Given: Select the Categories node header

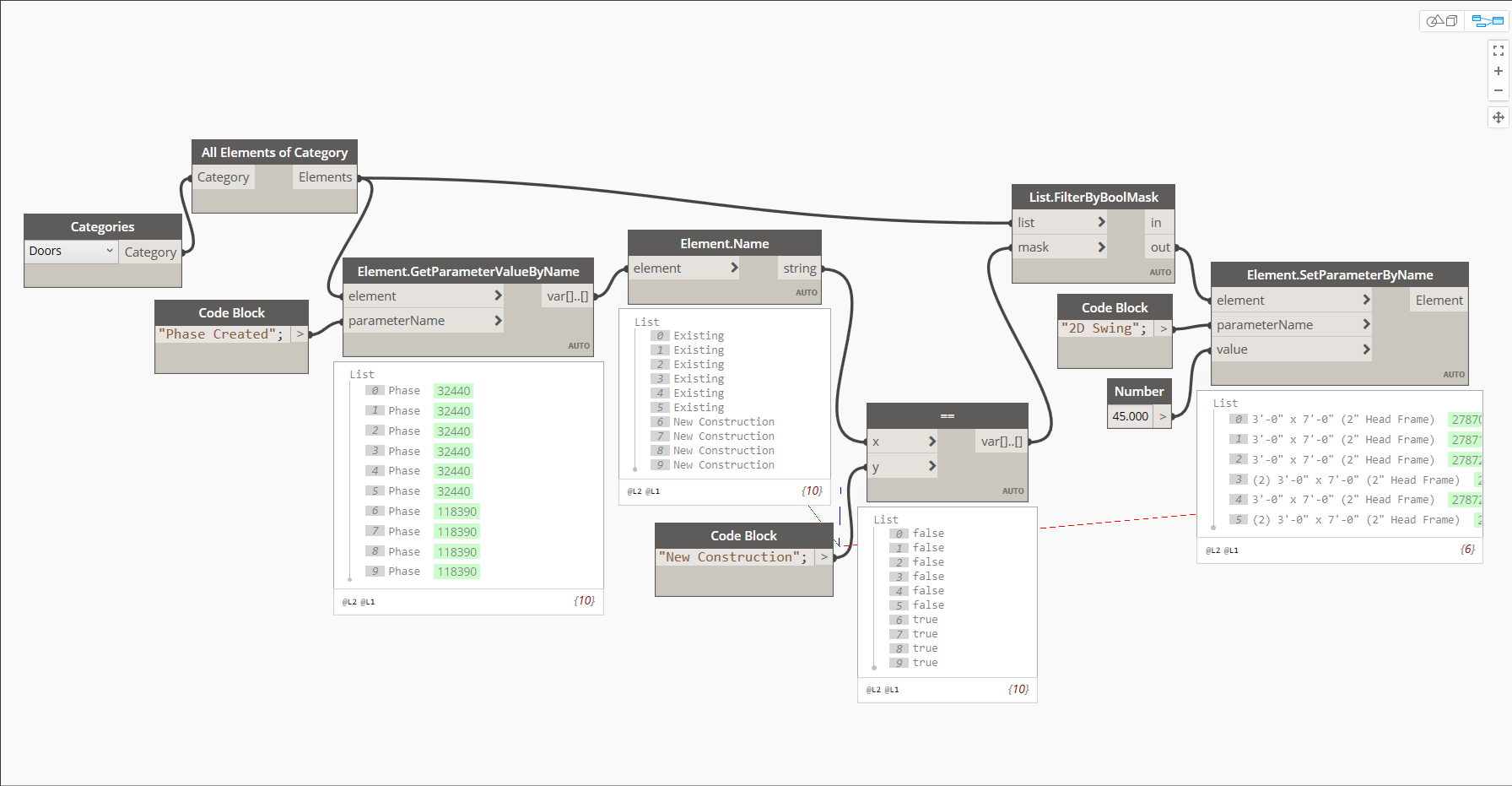Looking at the screenshot, I should [x=103, y=226].
